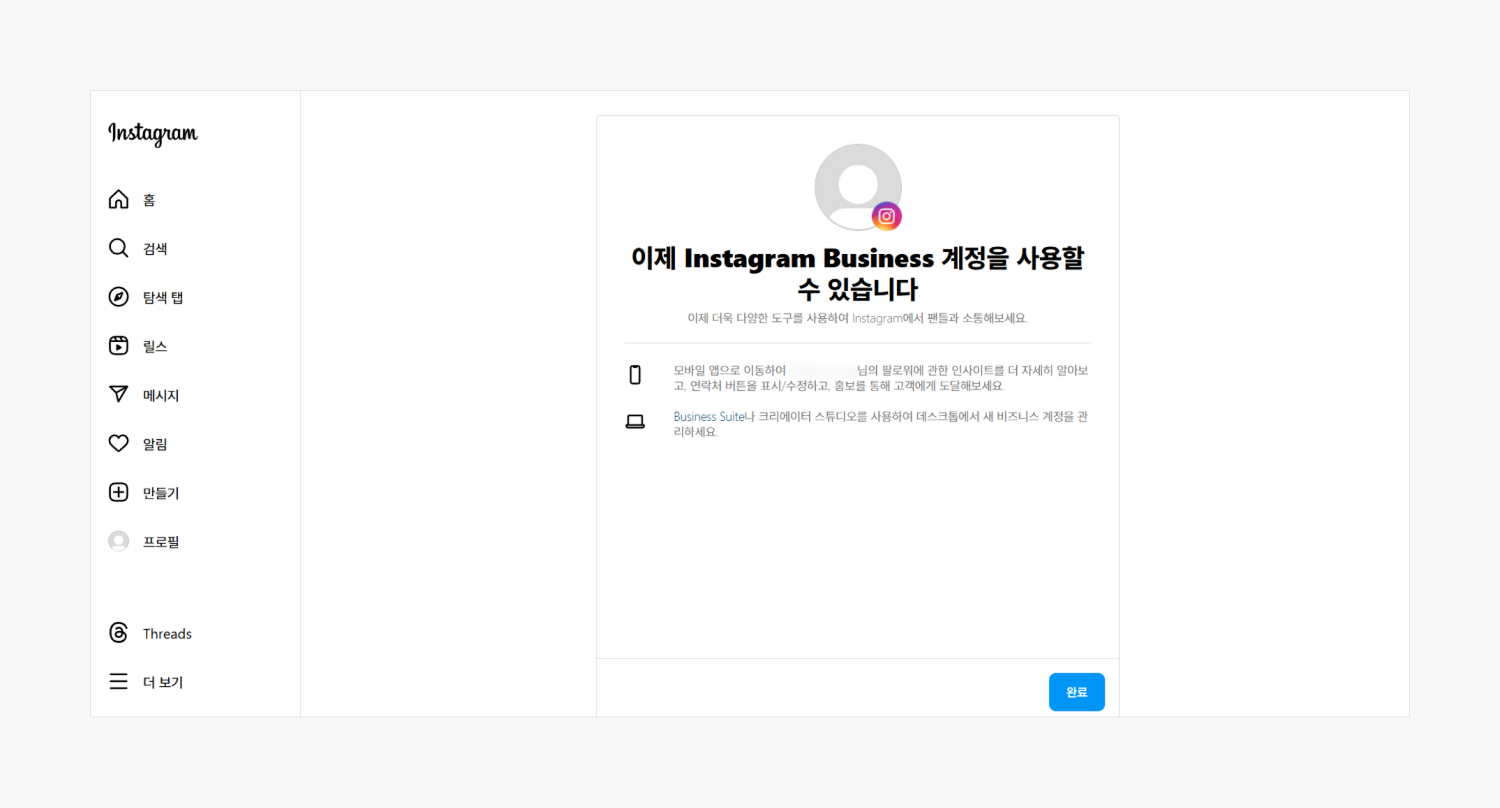This screenshot has height=808, width=1500.
Task: Open the Threads icon
Action: point(118,633)
